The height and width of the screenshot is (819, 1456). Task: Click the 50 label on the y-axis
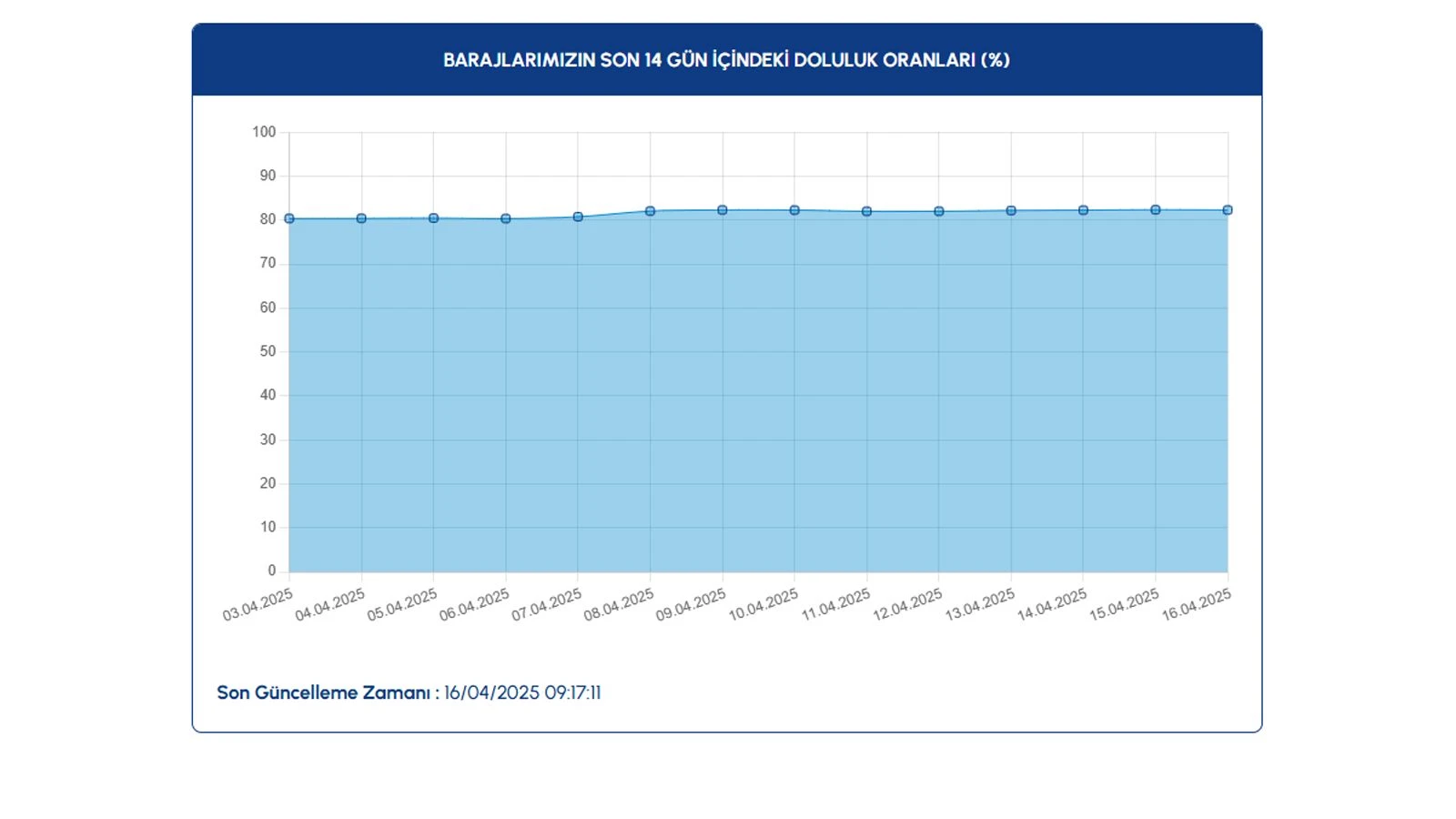pyautogui.click(x=268, y=351)
